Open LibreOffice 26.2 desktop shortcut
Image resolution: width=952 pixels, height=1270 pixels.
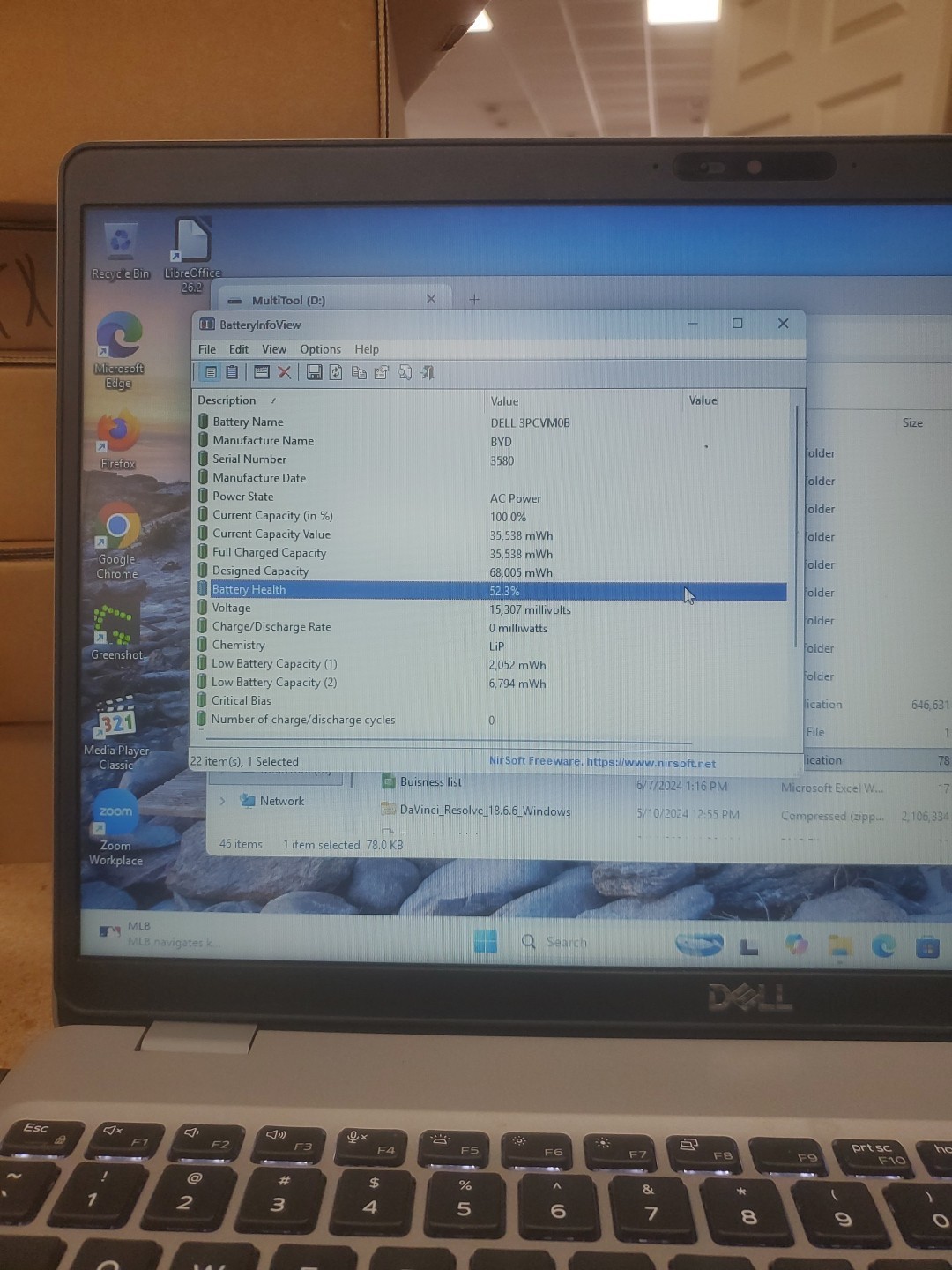pyautogui.click(x=192, y=255)
